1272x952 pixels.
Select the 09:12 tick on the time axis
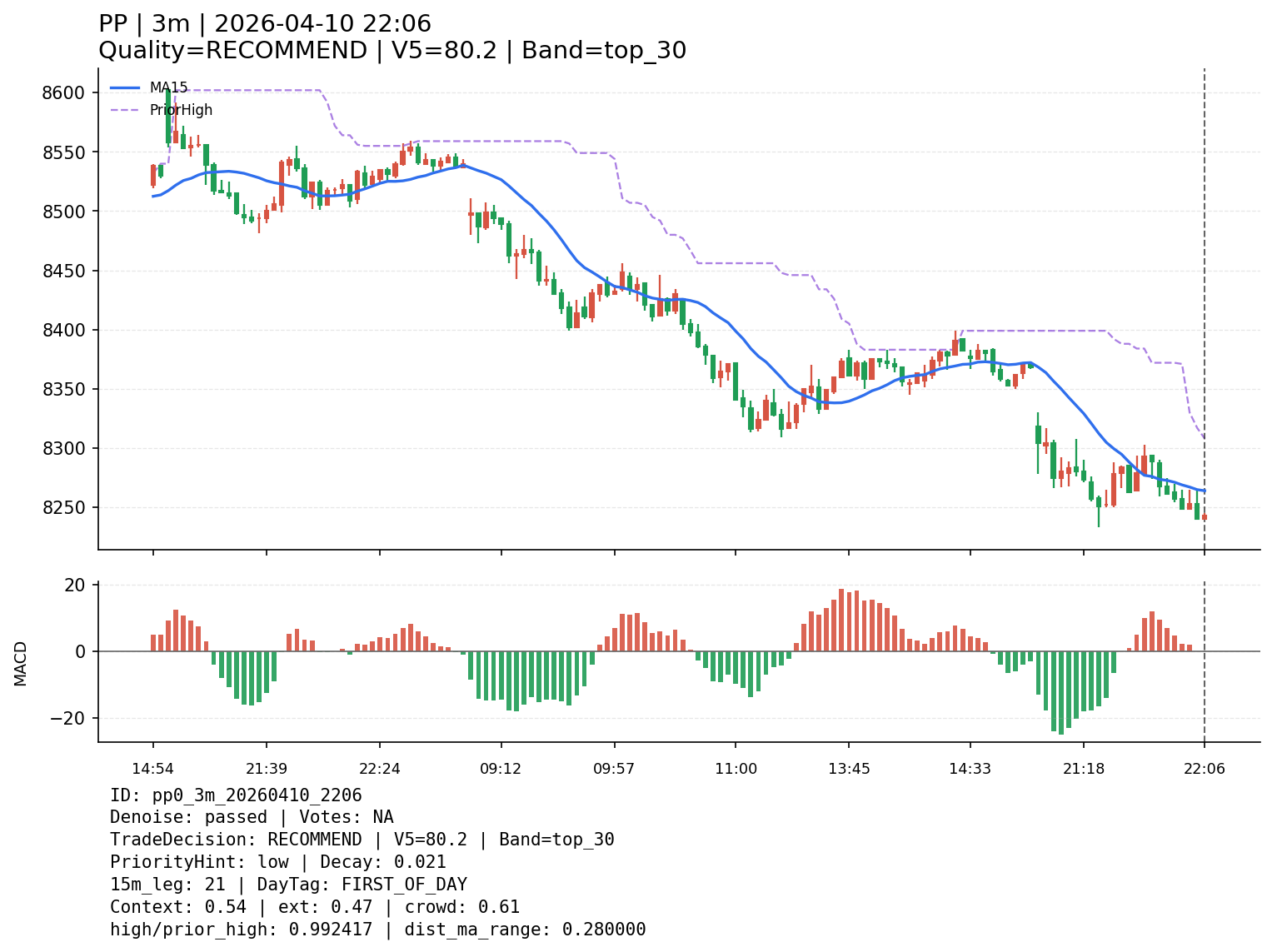(x=501, y=769)
